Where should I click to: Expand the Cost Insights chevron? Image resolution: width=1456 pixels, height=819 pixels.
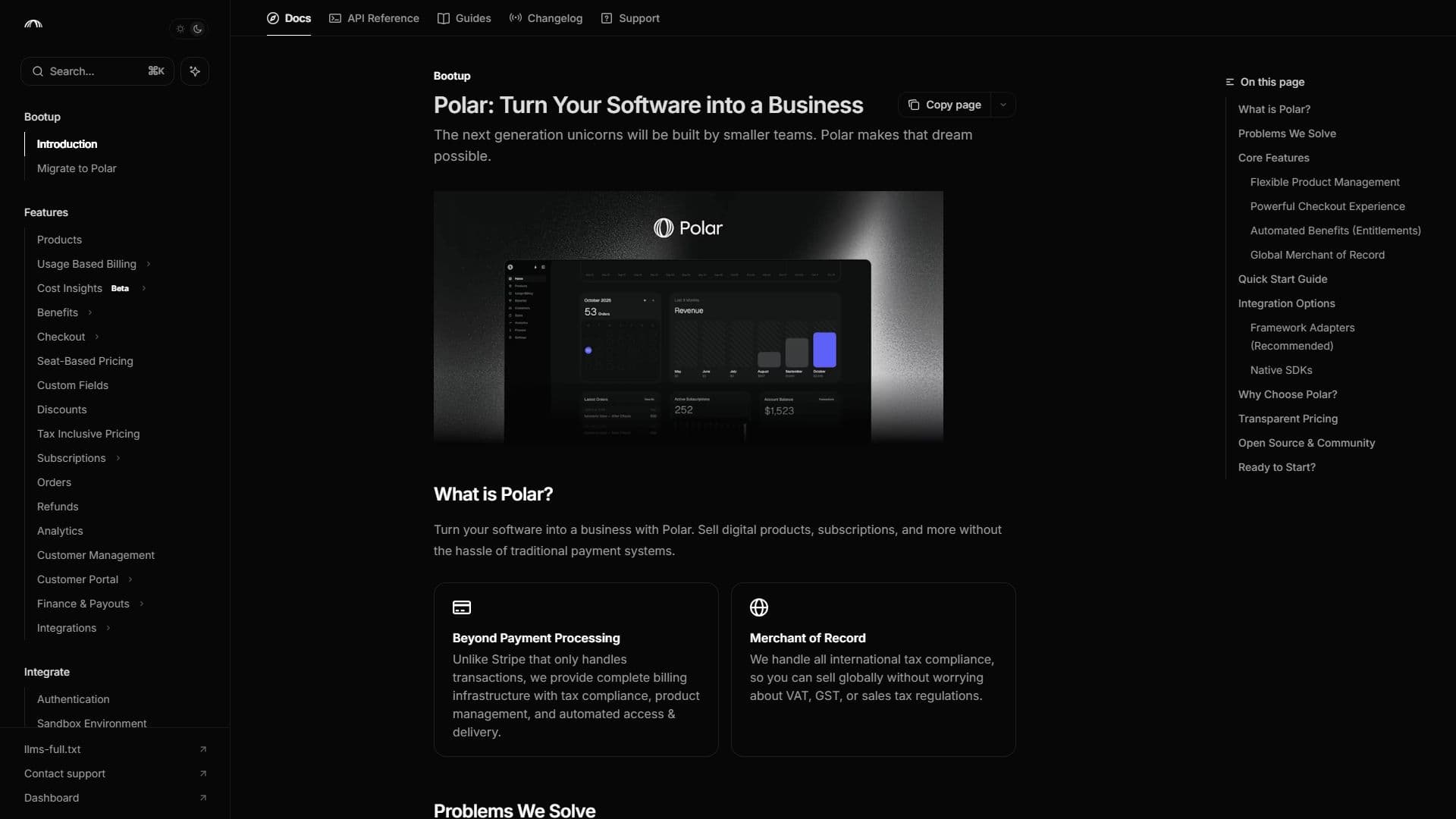(143, 288)
